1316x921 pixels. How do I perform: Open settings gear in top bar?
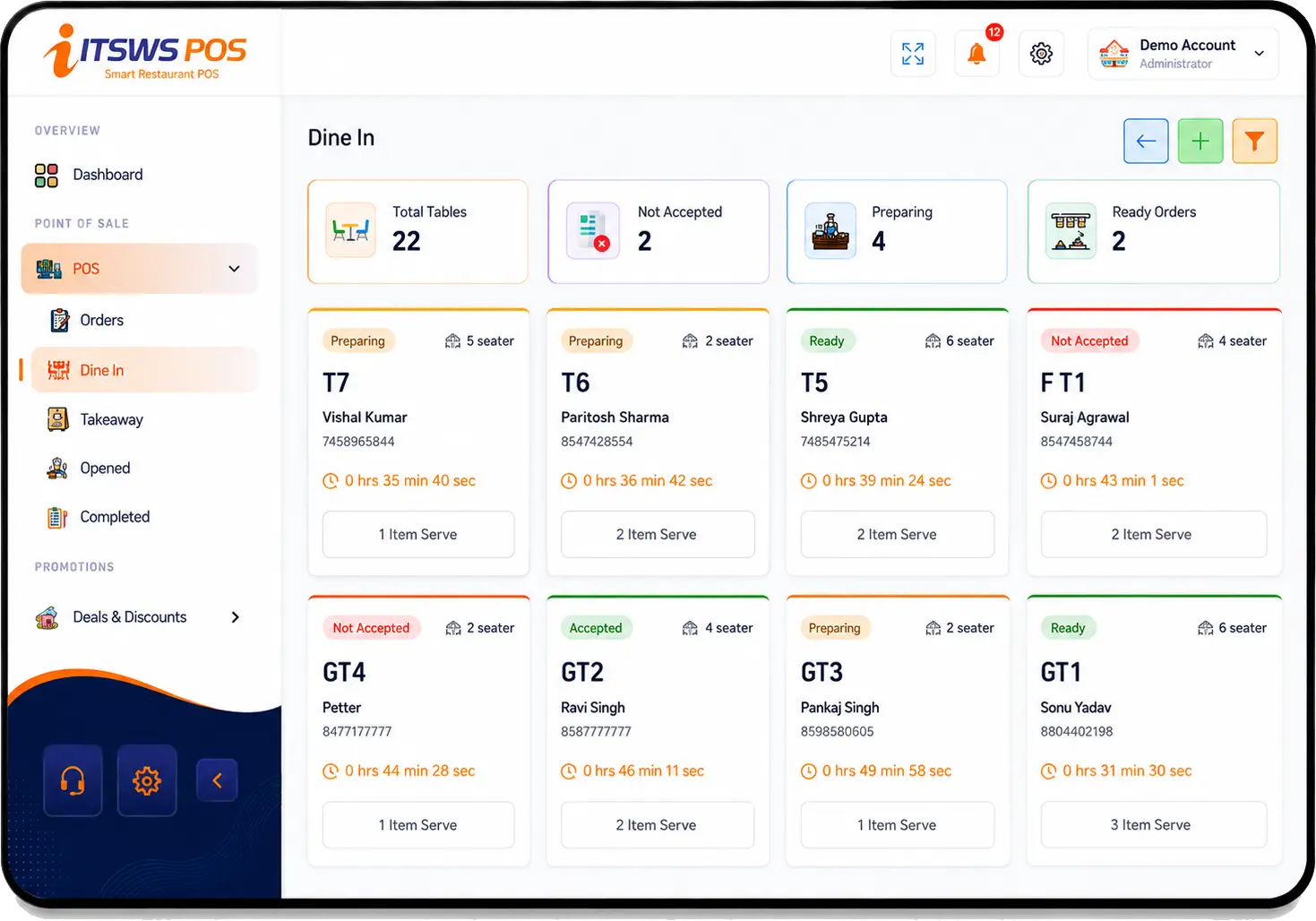(1041, 54)
